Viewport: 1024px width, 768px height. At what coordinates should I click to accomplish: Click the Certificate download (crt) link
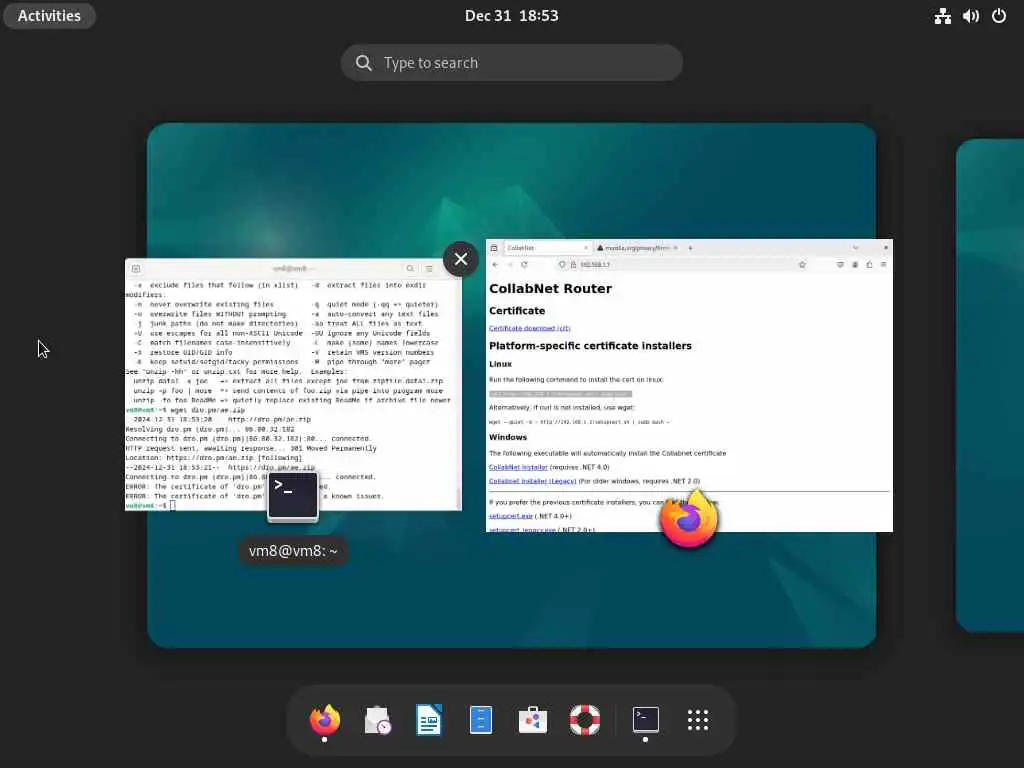tap(530, 328)
